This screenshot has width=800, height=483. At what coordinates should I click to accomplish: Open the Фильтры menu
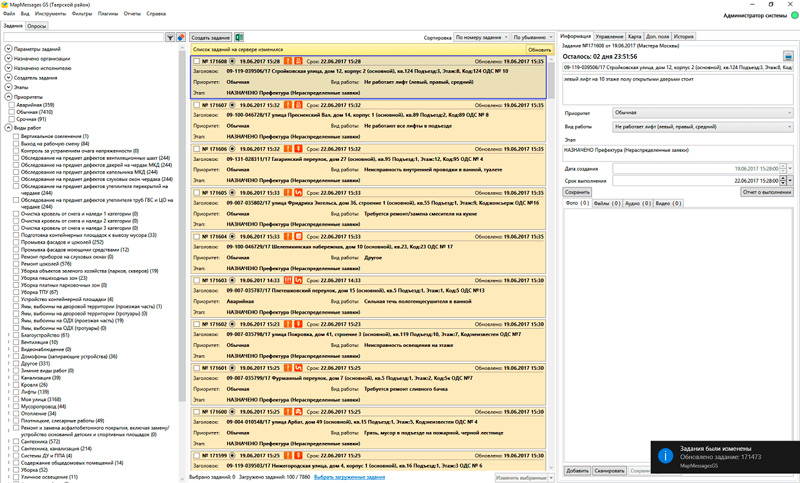click(82, 14)
